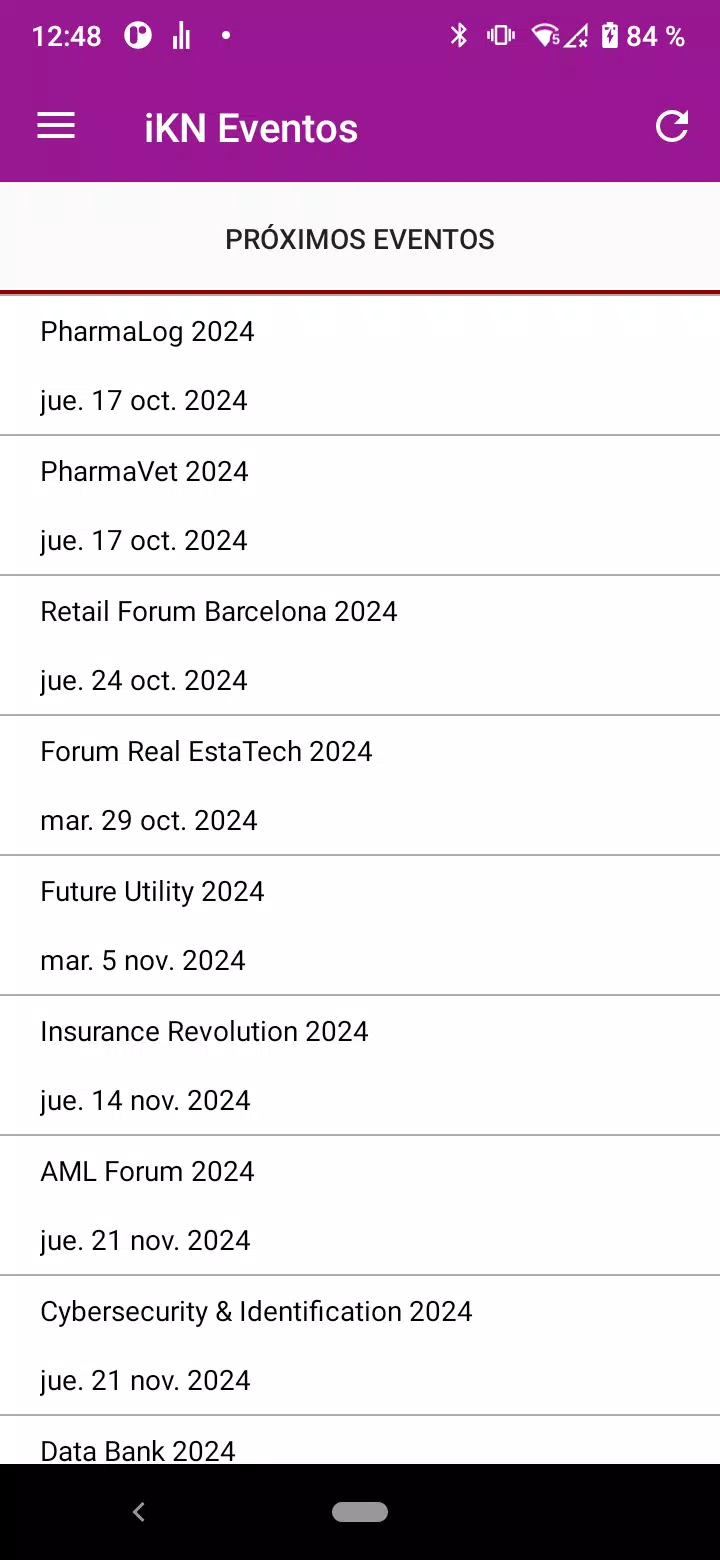Tap the Bluetooth status bar icon
The width and height of the screenshot is (720, 1560).
point(459,37)
